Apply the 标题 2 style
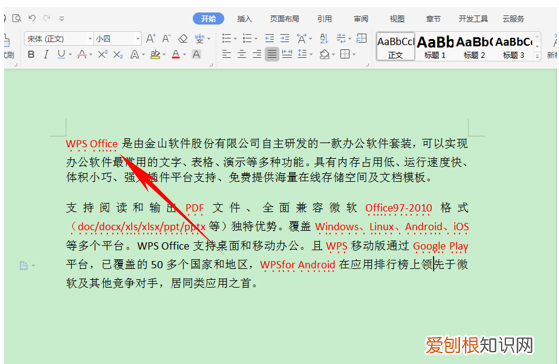The width and height of the screenshot is (559, 364). [x=474, y=46]
